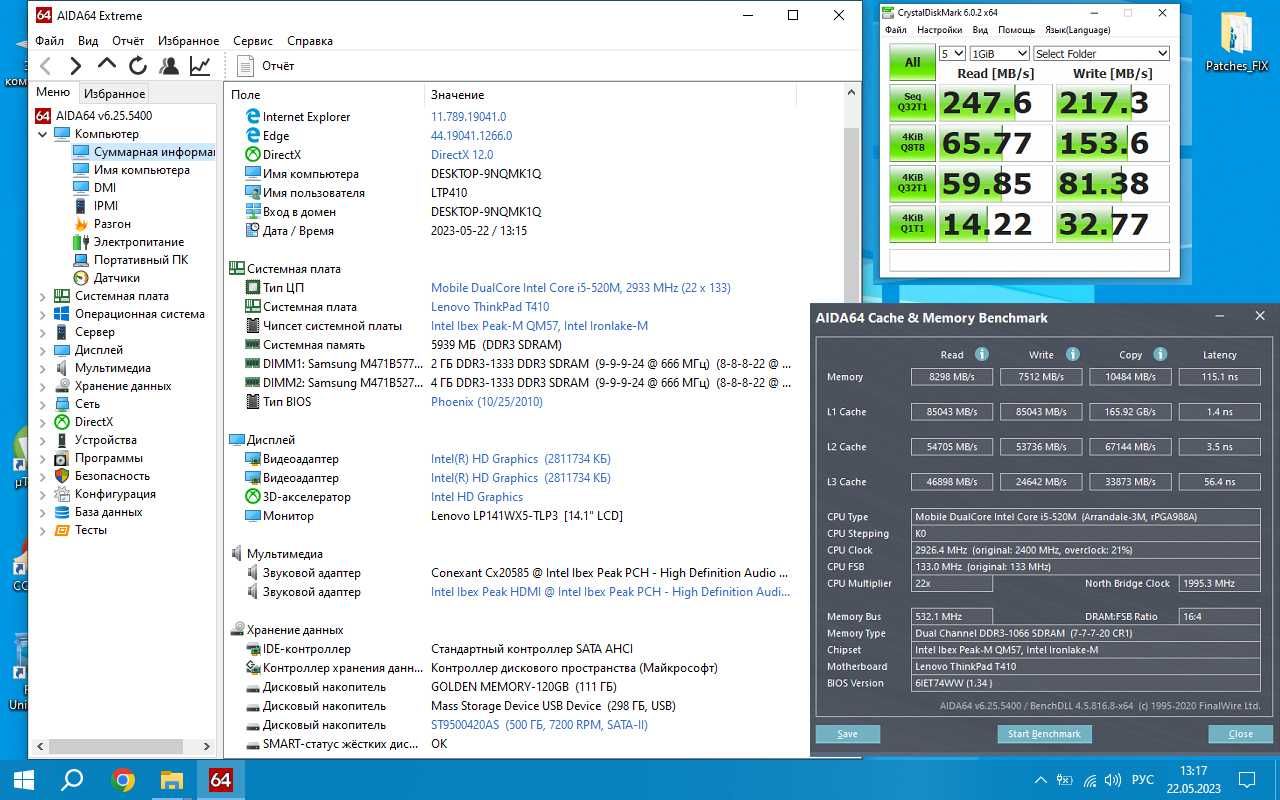Click the DirectX Xbox icon in tree
Image resolution: width=1280 pixels, height=800 pixels.
tap(62, 422)
